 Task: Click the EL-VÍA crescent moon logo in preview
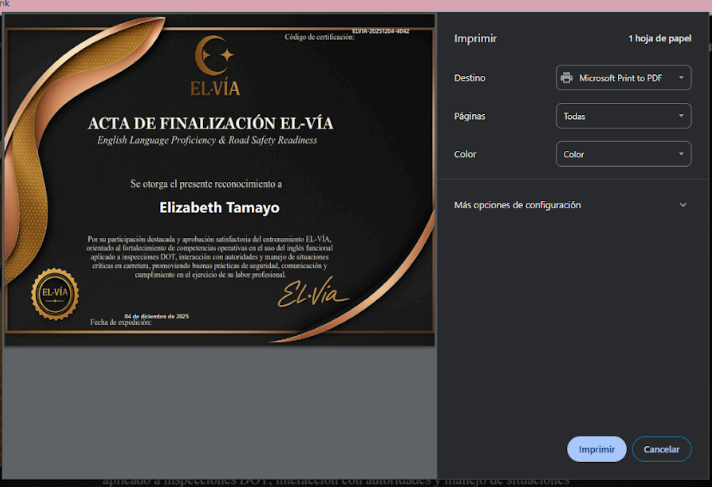[x=214, y=55]
